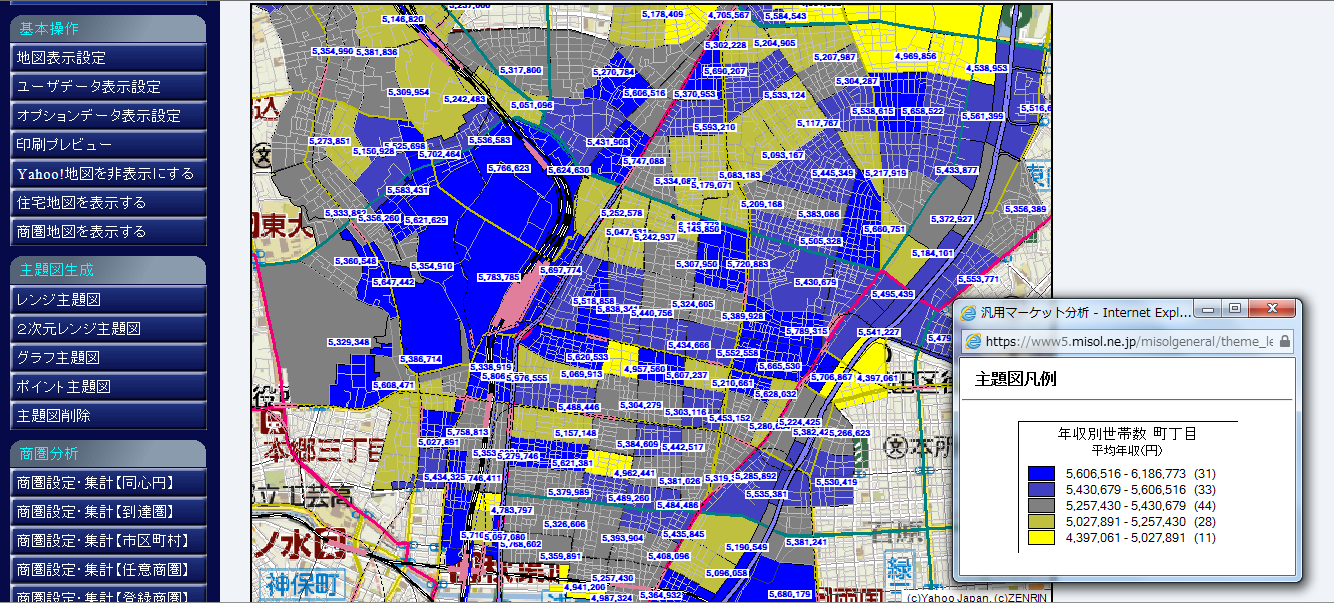Click map label 5,273,851

[330, 141]
